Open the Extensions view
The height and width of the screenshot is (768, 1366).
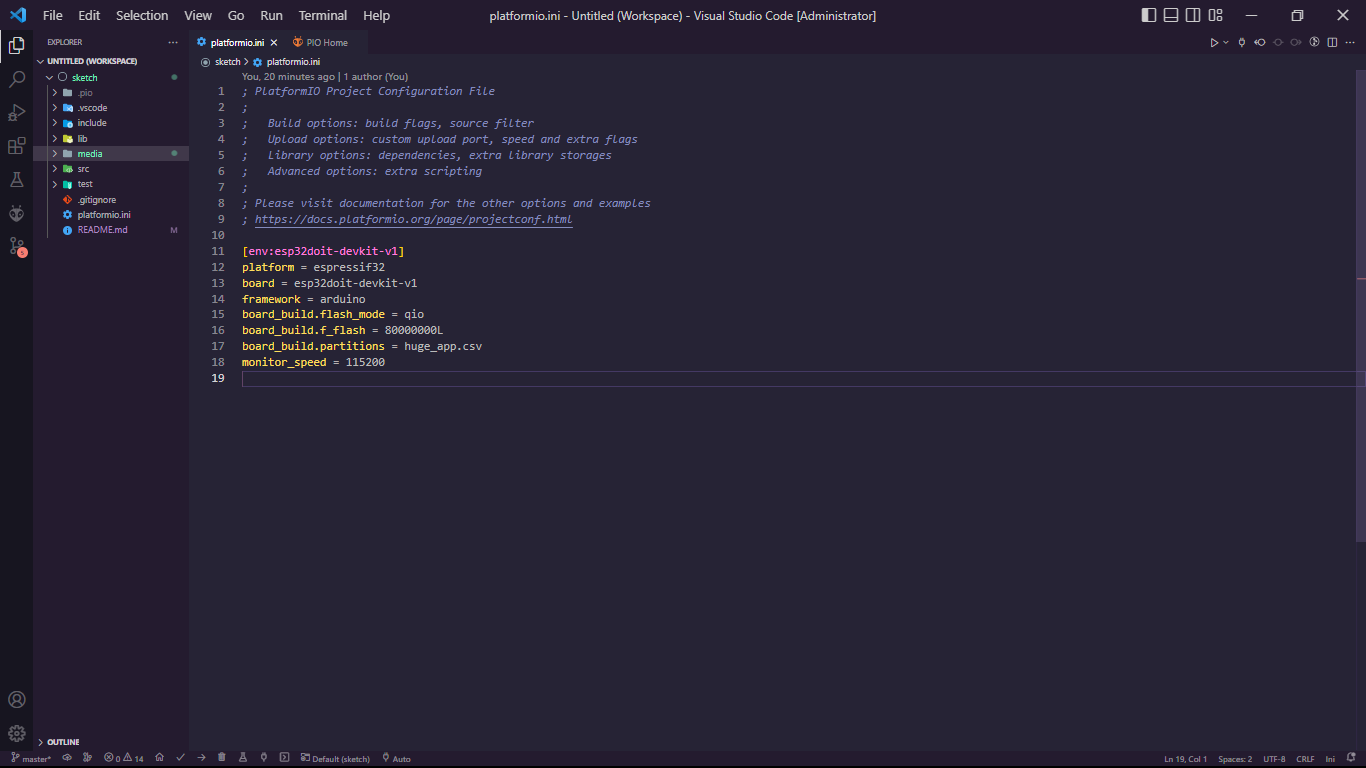tap(16, 146)
